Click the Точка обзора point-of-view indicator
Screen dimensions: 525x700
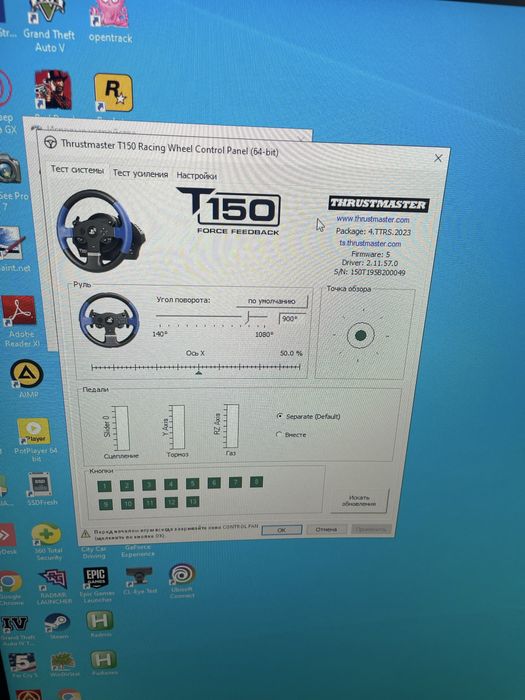(x=360, y=335)
